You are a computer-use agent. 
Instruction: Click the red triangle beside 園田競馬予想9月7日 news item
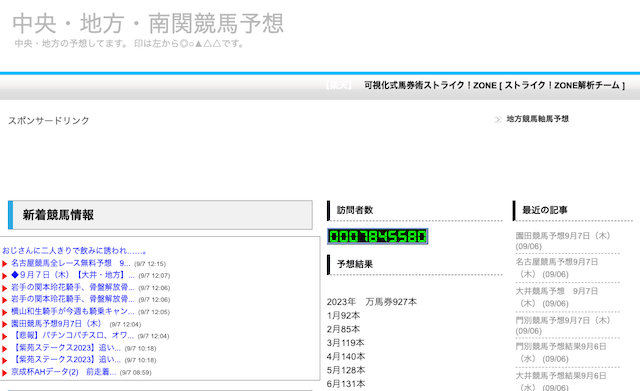tap(5, 324)
